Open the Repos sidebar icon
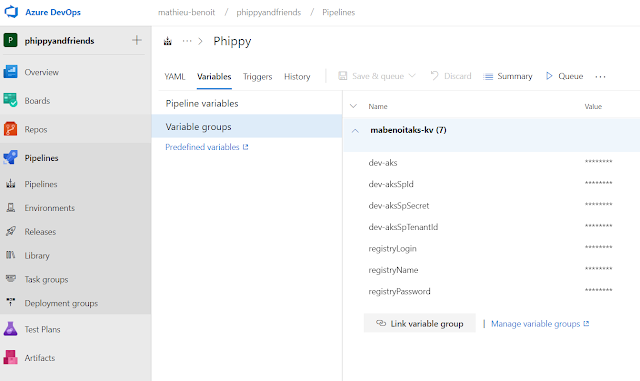The height and width of the screenshot is (381, 640). coord(10,129)
